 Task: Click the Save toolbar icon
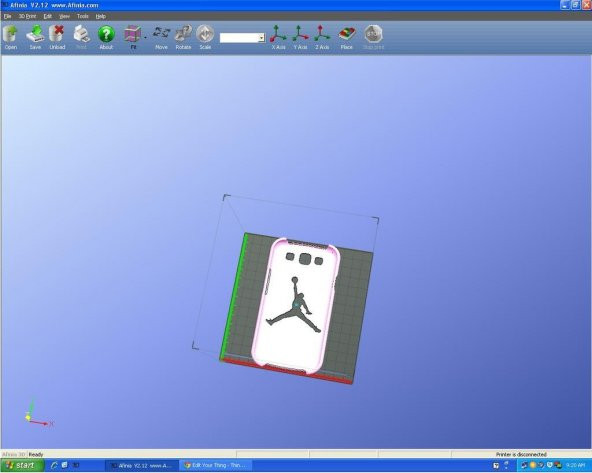coord(35,37)
